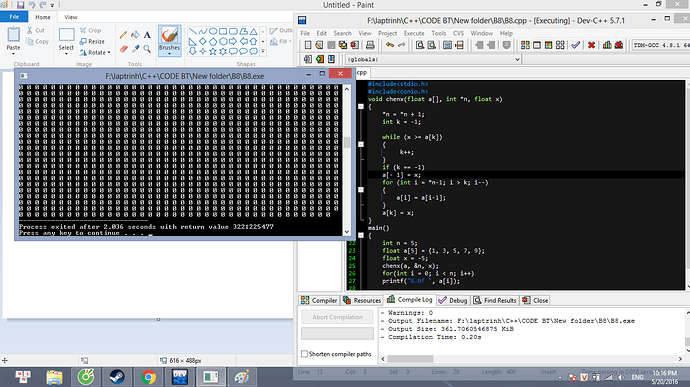Collapse the chenx function fold marker
This screenshot has width=690, height=387.
pyautogui.click(x=361, y=107)
